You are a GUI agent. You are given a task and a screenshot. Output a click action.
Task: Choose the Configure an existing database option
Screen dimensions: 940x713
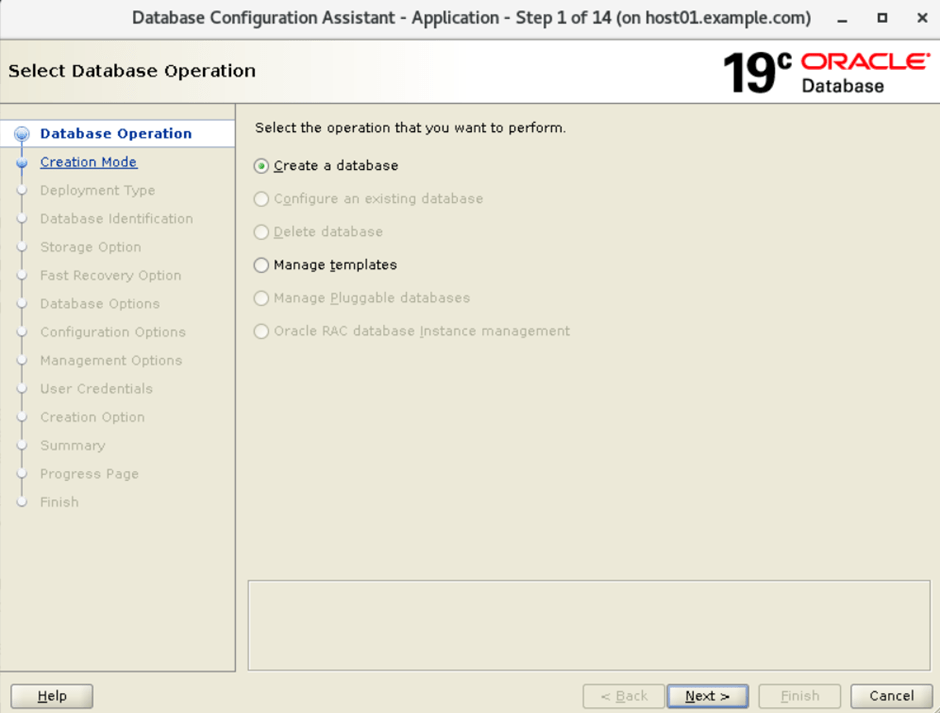pyautogui.click(x=262, y=199)
